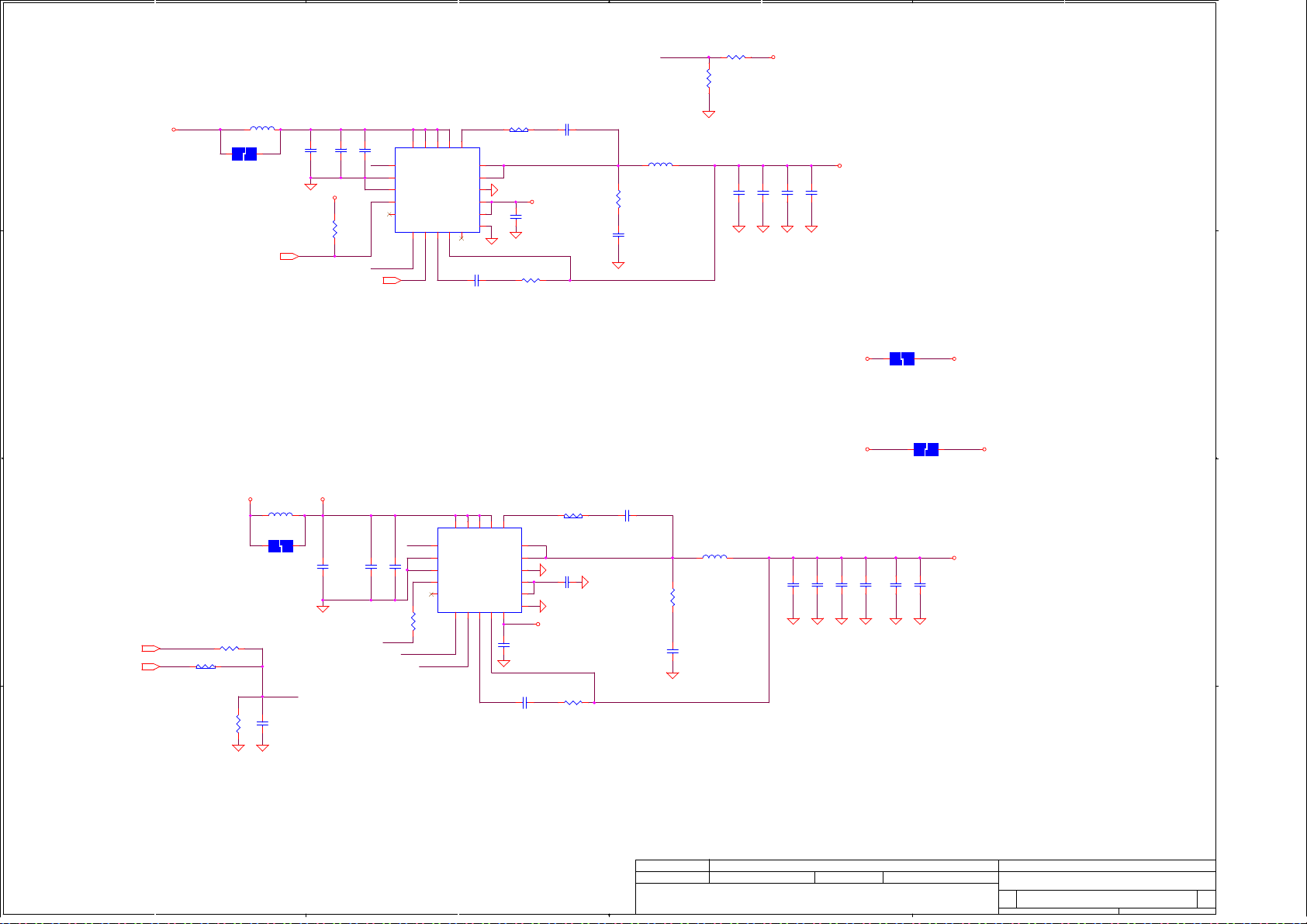Click the upper of two stacked input ports
The image size is (1307, 924).
150,648
